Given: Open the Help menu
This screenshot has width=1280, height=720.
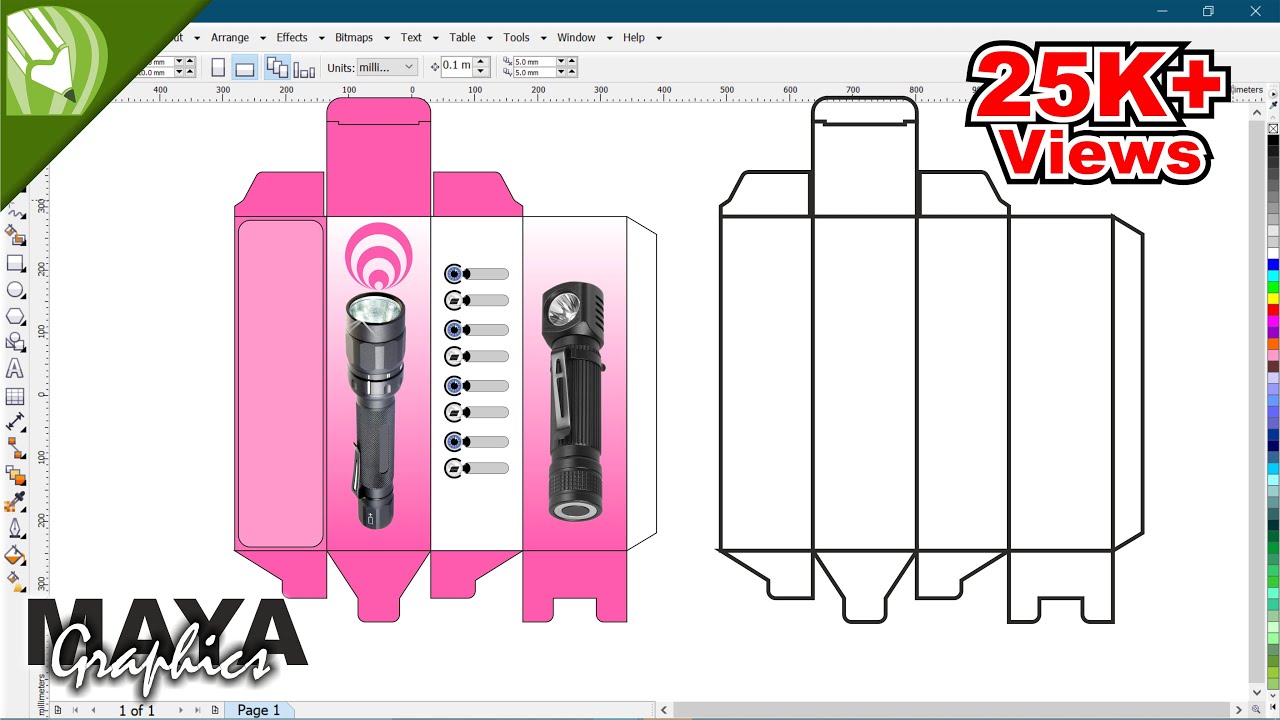Looking at the screenshot, I should pyautogui.click(x=634, y=37).
